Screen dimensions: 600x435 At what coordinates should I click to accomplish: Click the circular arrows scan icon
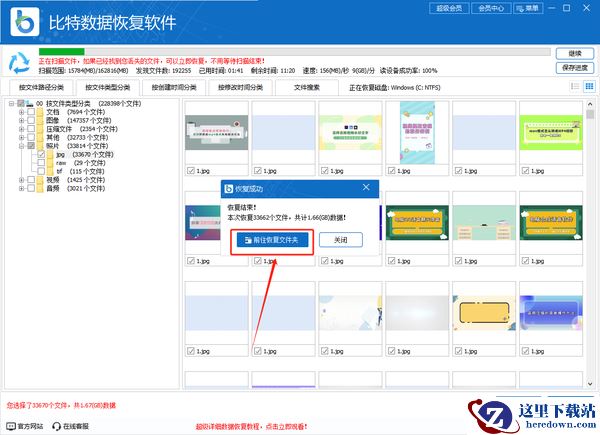coord(20,63)
